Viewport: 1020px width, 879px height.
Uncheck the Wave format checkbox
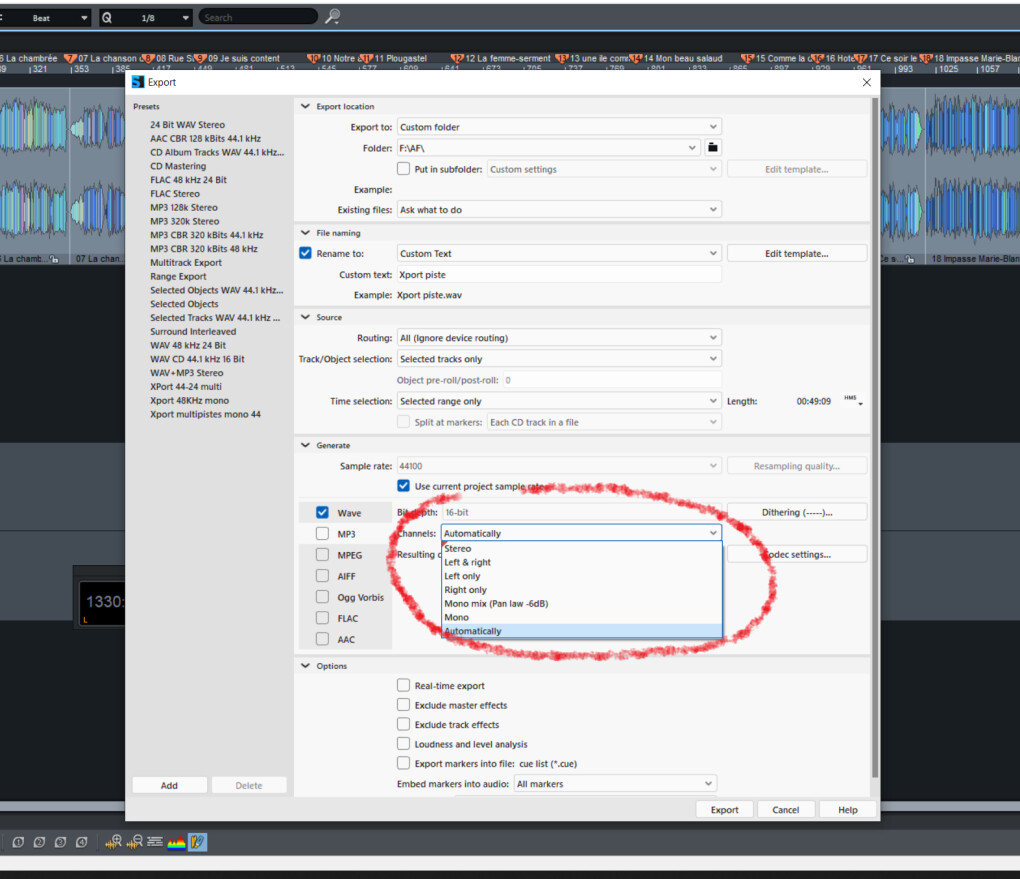coord(322,512)
